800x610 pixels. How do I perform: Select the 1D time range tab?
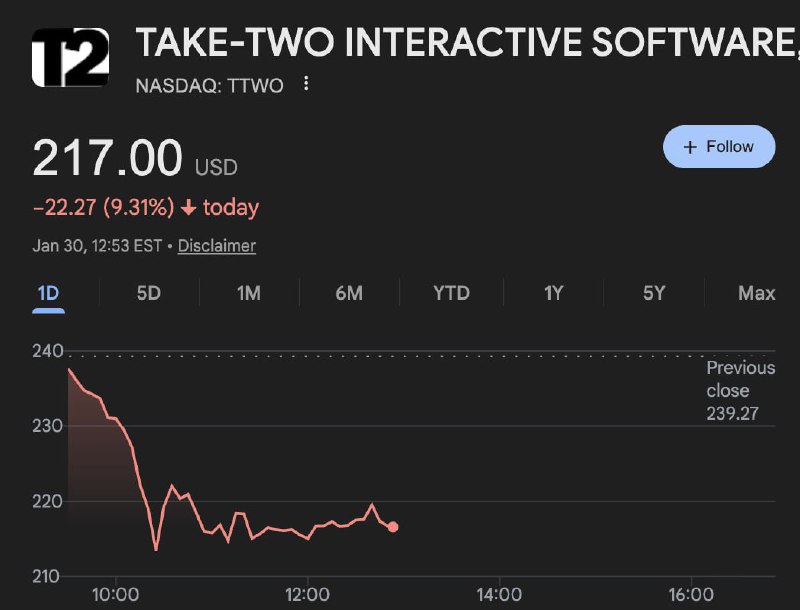[x=48, y=293]
